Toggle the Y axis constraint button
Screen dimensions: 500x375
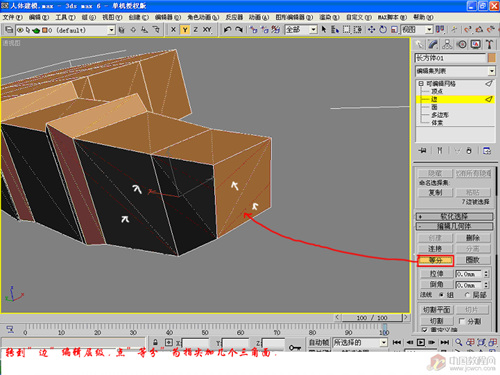[x=185, y=30]
